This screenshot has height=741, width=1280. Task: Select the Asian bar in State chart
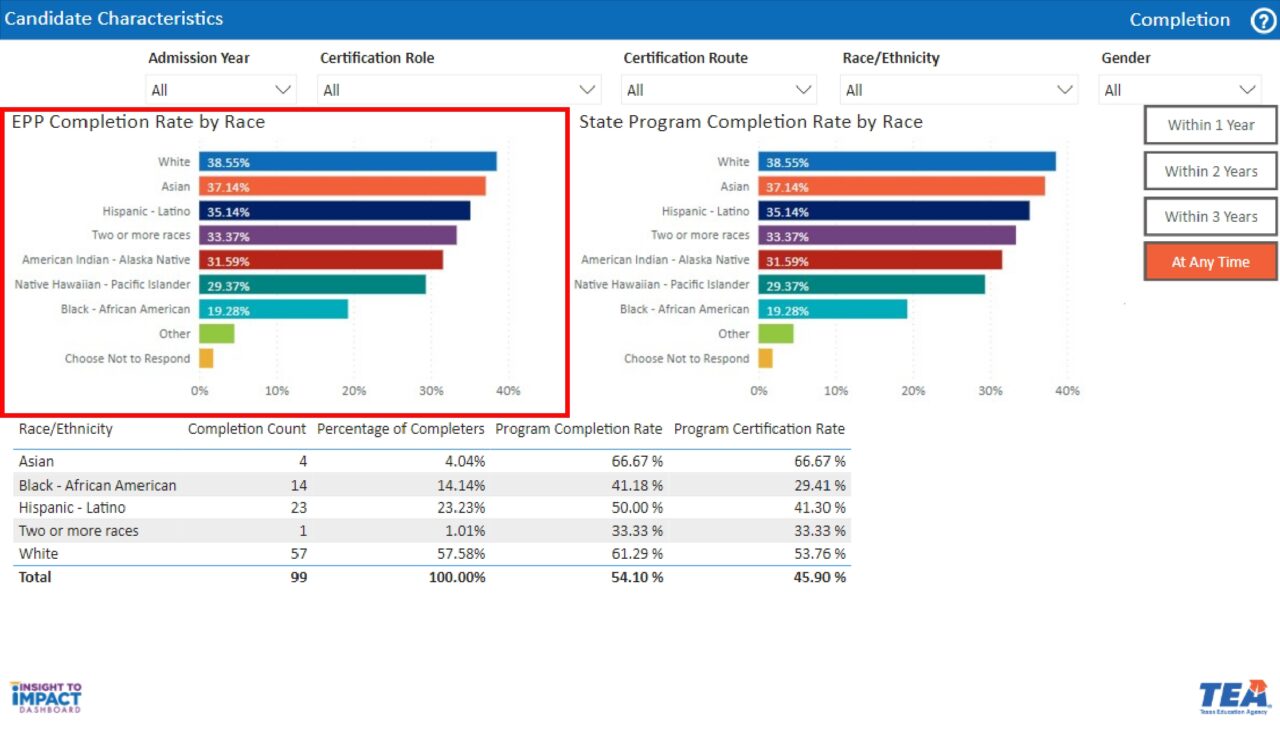(900, 187)
